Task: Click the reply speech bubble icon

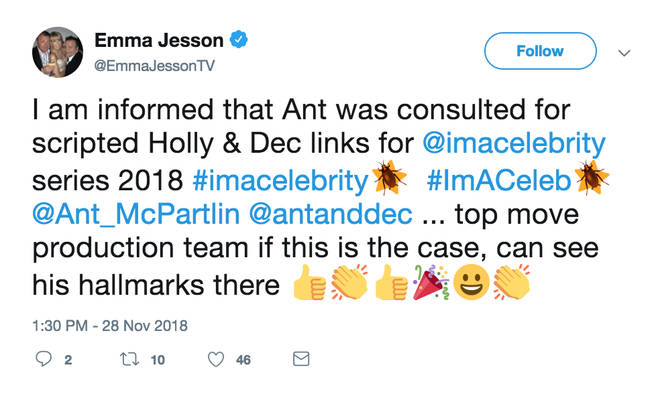Action: click(x=43, y=359)
